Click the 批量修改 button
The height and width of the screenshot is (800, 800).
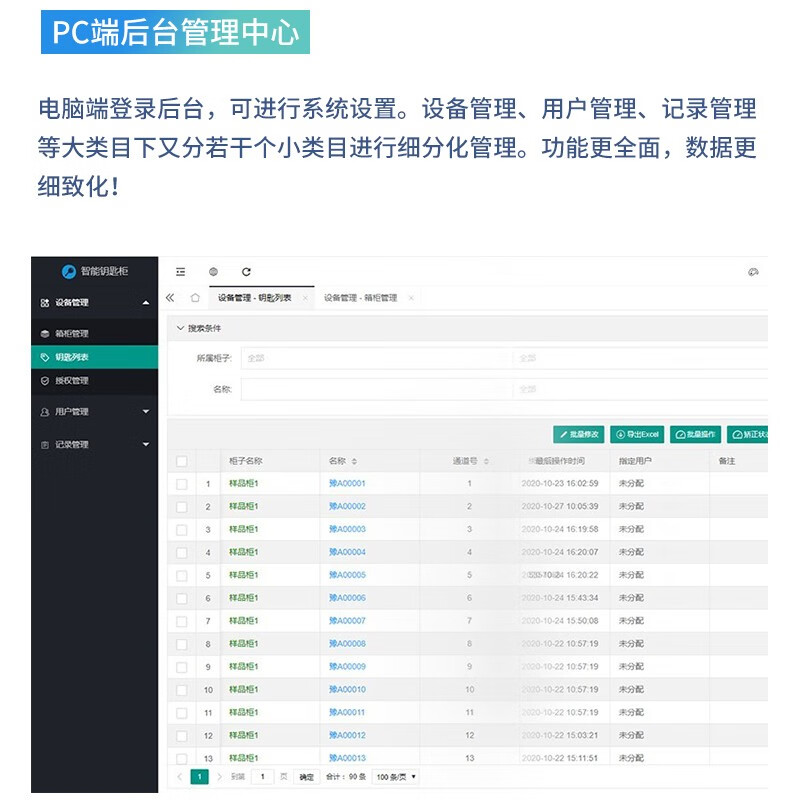tap(578, 434)
